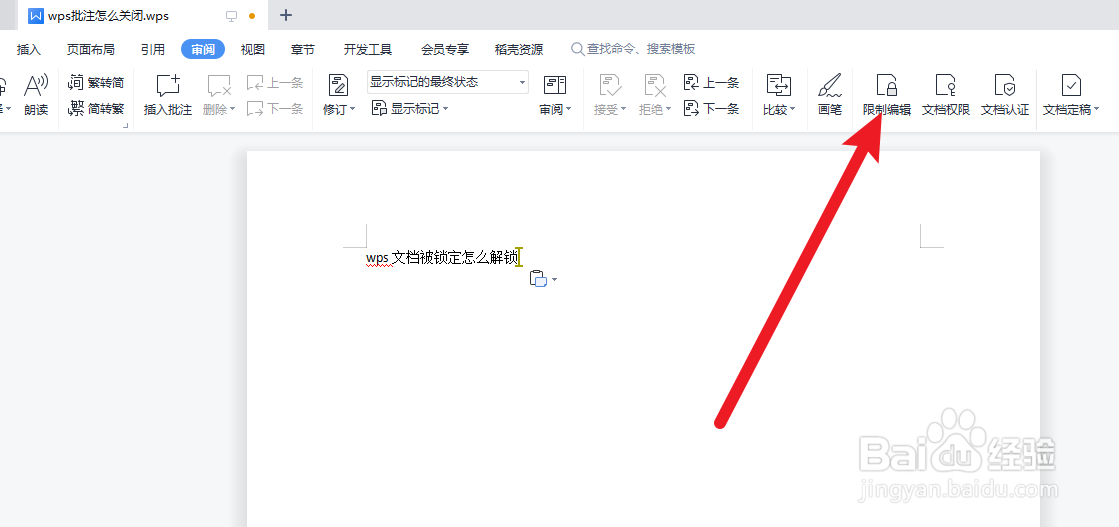Click the 接受 accept change icon

[609, 86]
